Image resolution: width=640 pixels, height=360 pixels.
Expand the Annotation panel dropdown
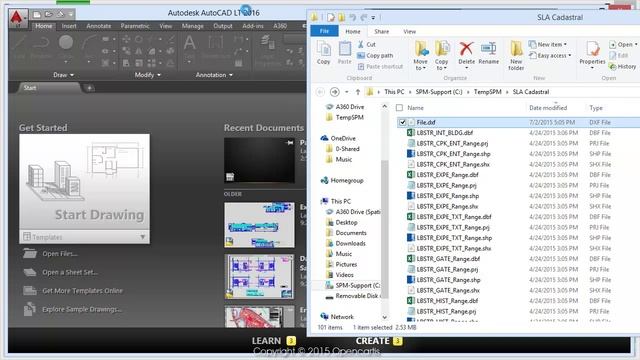coord(214,75)
